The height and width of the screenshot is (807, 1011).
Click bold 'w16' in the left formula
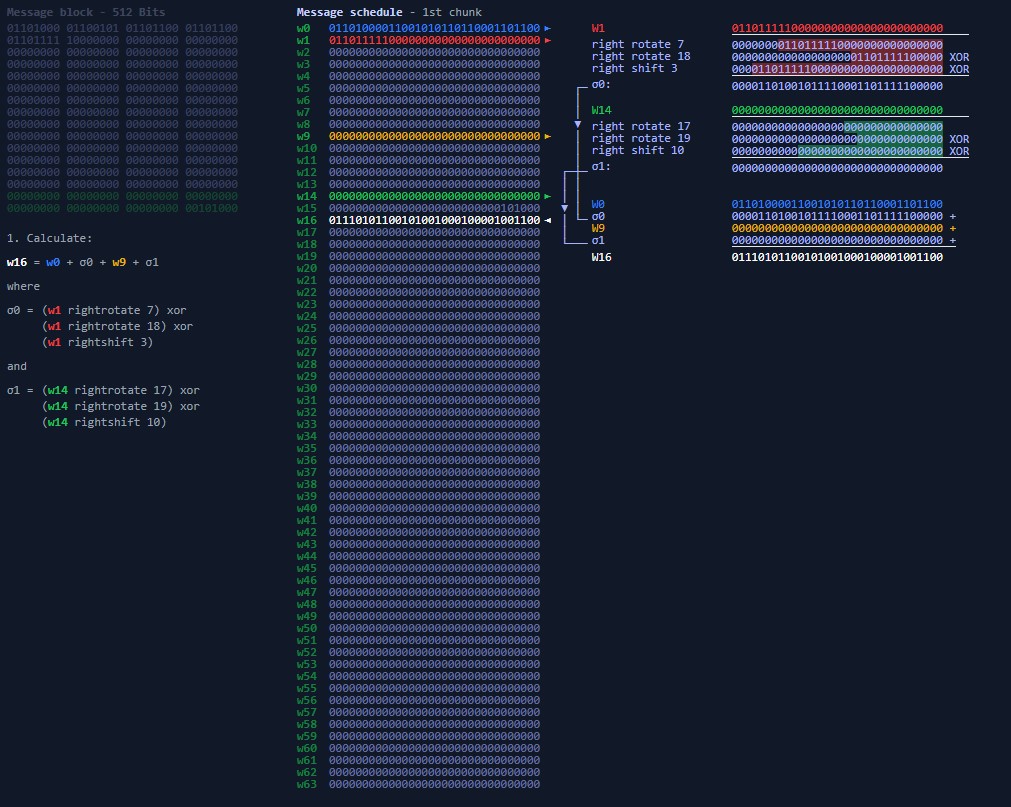(x=17, y=262)
